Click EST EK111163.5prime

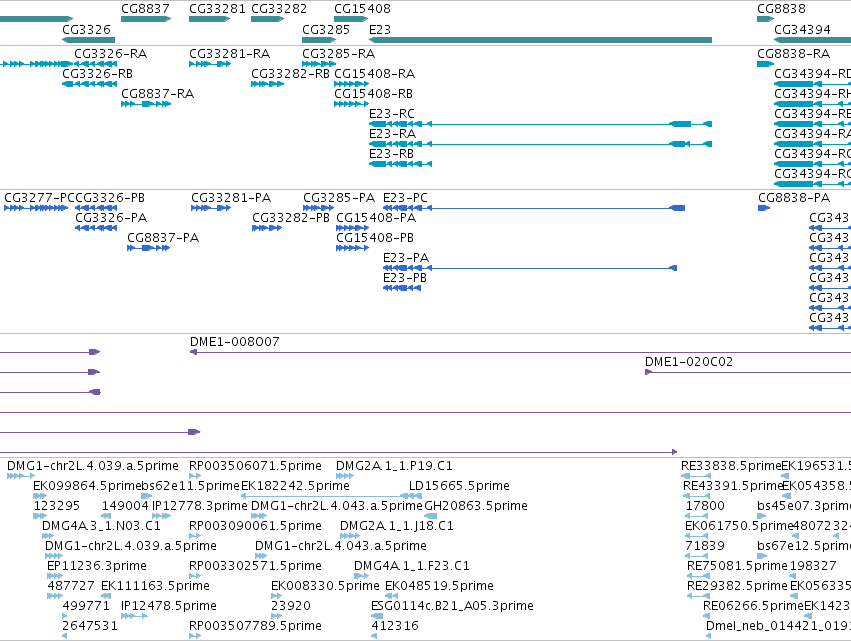(x=106, y=596)
